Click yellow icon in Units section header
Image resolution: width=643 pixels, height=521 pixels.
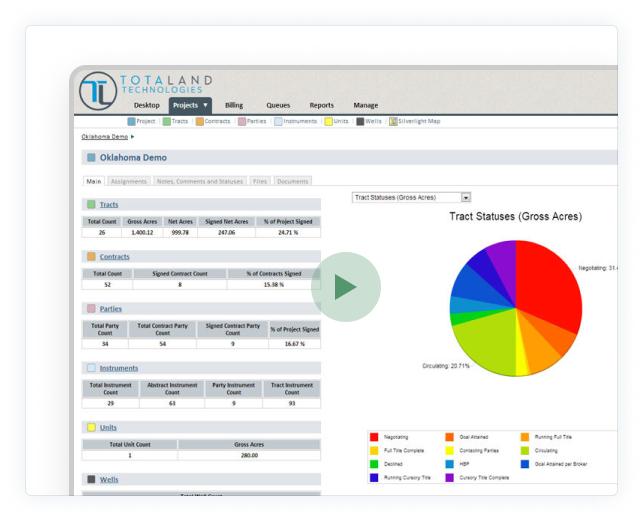91,427
